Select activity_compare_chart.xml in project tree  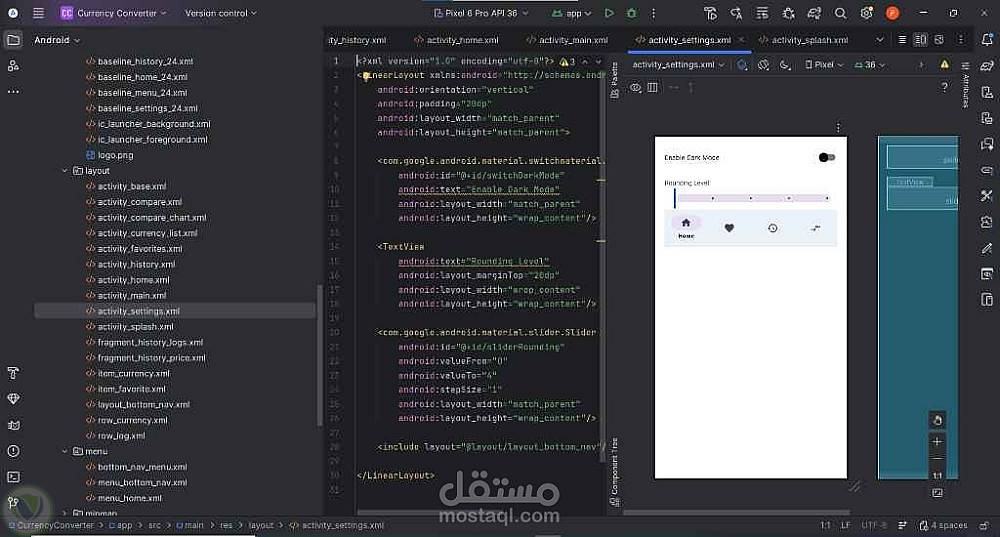[x=152, y=217]
